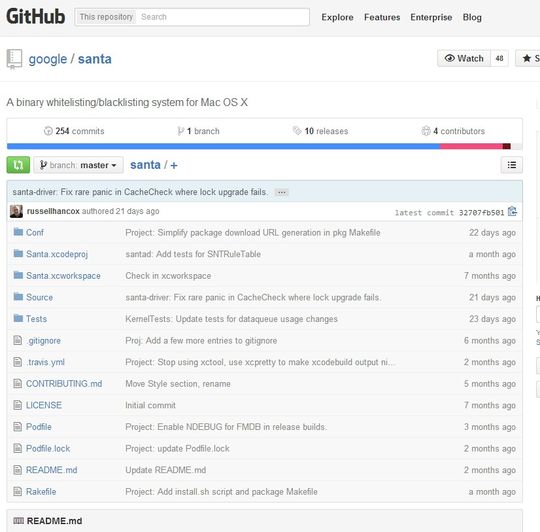Open the Rakefile file
The width and height of the screenshot is (540, 532).
click(41, 491)
